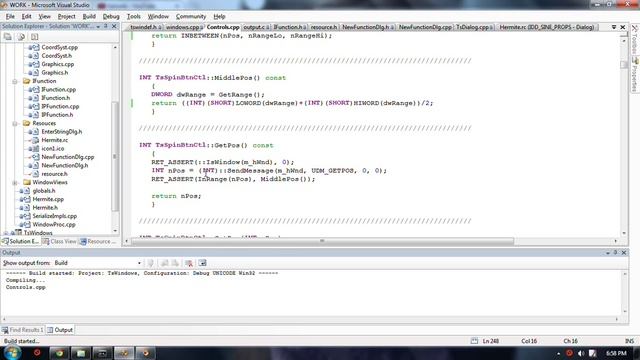The width and height of the screenshot is (640, 360).
Task: Toggle auto-hide pin on Output panel
Action: [616, 253]
